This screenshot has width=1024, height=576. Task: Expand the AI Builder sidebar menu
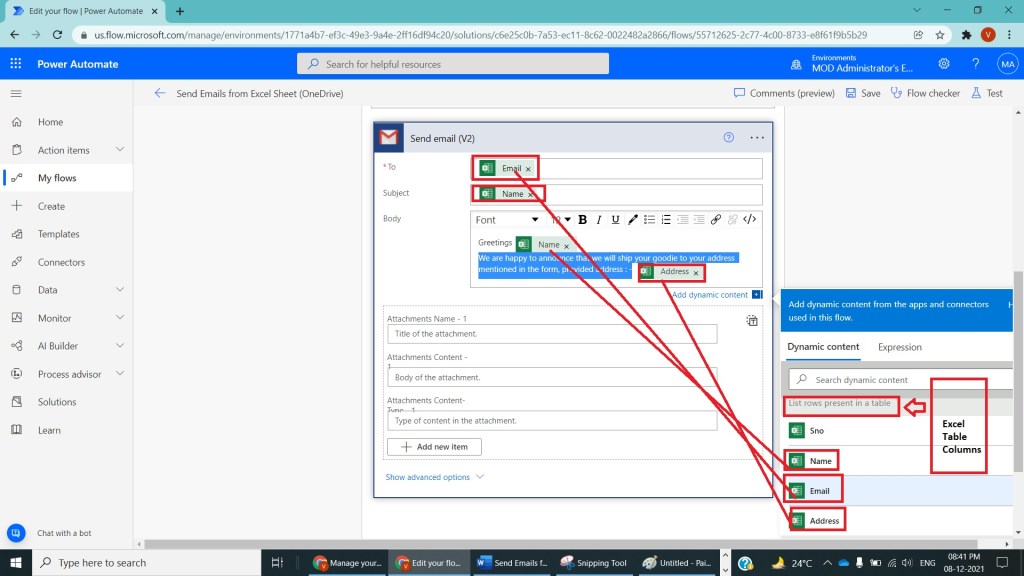120,346
